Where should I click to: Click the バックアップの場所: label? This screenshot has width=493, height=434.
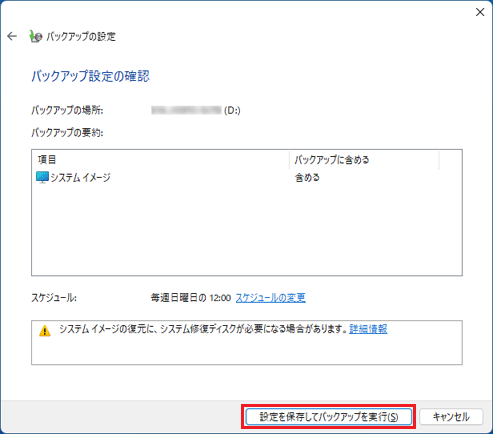coord(67,110)
